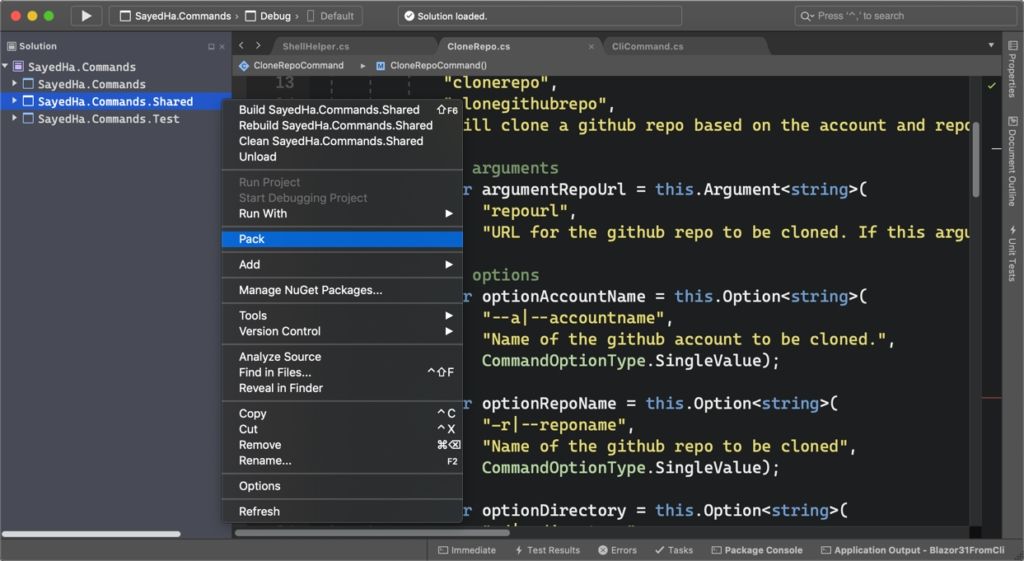Viewport: 1024px width, 561px height.
Task: Open CloneRepoCommand() member breadcrumb
Action: coord(431,65)
